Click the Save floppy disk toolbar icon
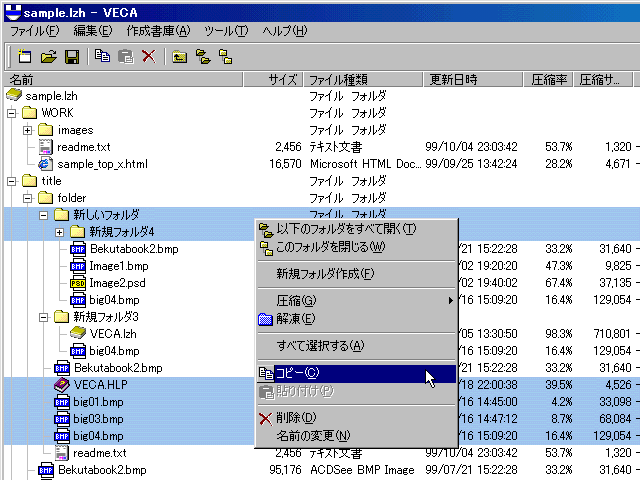 [72, 56]
